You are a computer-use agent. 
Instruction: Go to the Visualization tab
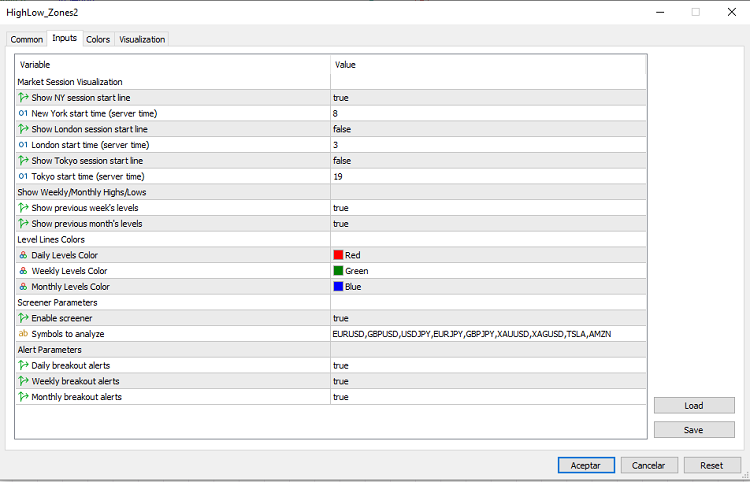click(142, 39)
